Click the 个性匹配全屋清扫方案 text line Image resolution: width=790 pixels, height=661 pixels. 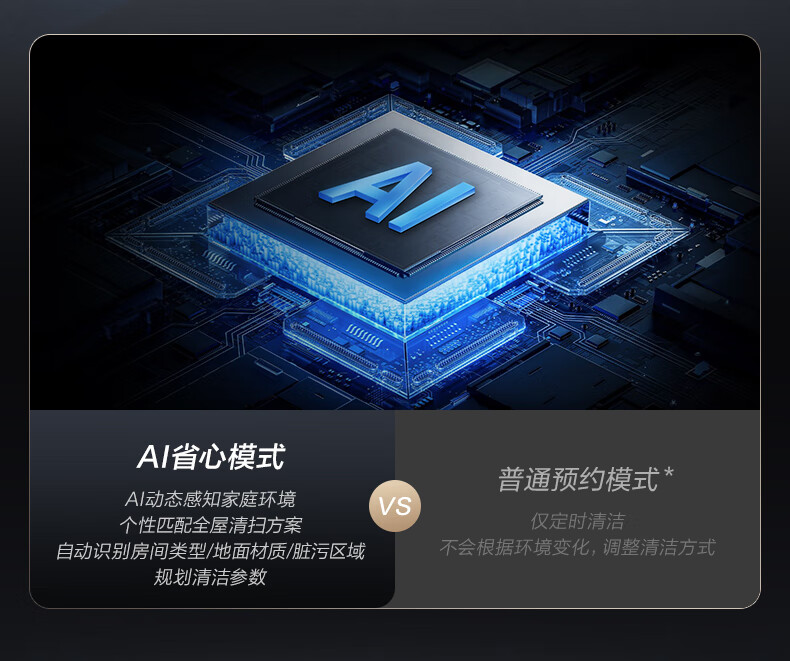coord(211,525)
